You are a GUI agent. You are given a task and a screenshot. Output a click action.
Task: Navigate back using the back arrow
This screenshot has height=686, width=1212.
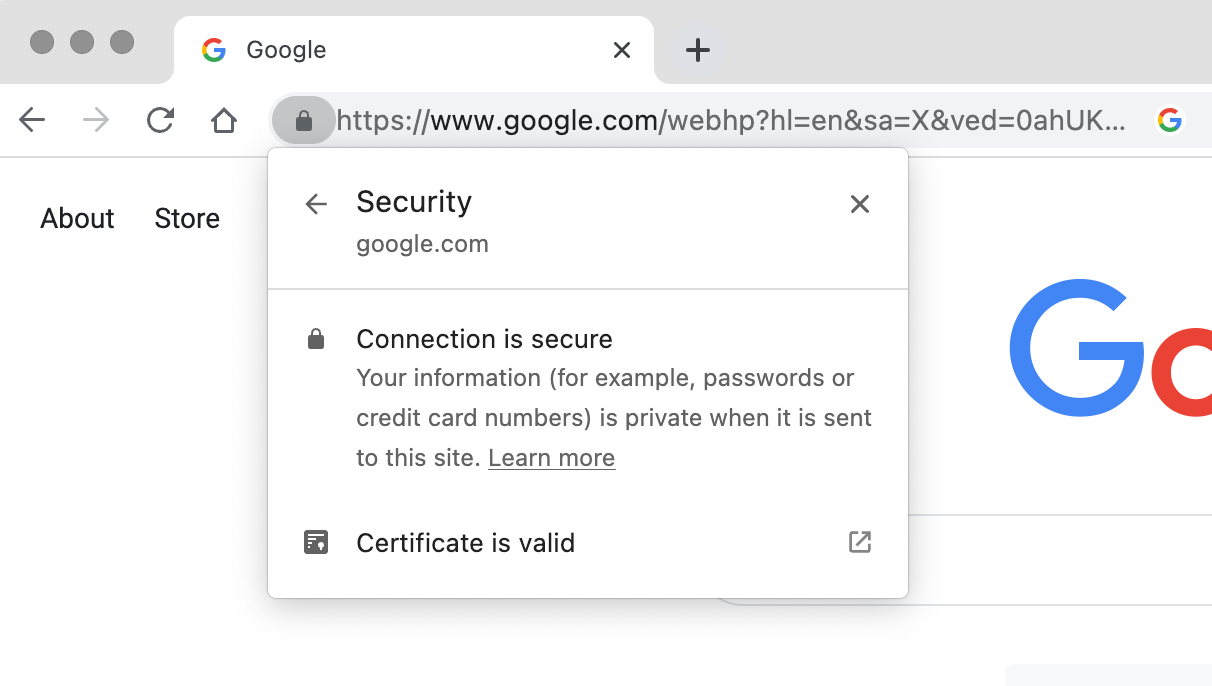coord(31,120)
